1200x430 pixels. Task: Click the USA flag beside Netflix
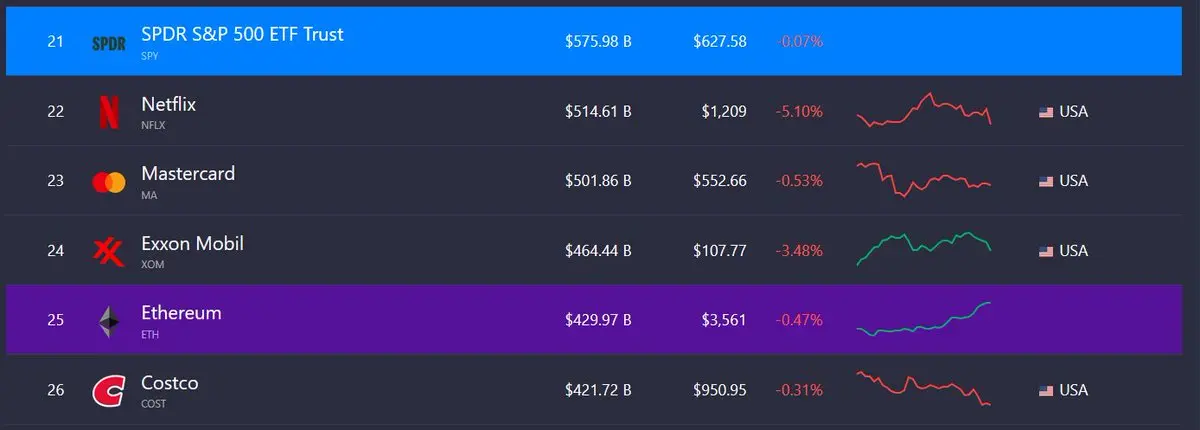pyautogui.click(x=1046, y=112)
